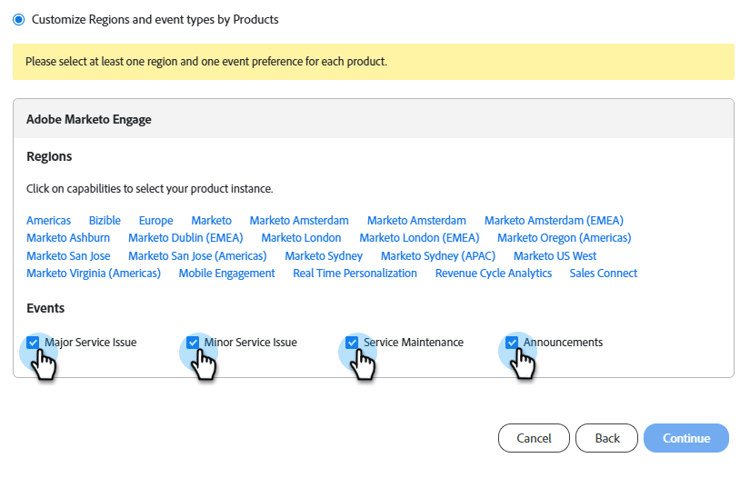Viewport: 750px width, 478px height.
Task: Choose the Bizible capability link
Action: pos(105,220)
